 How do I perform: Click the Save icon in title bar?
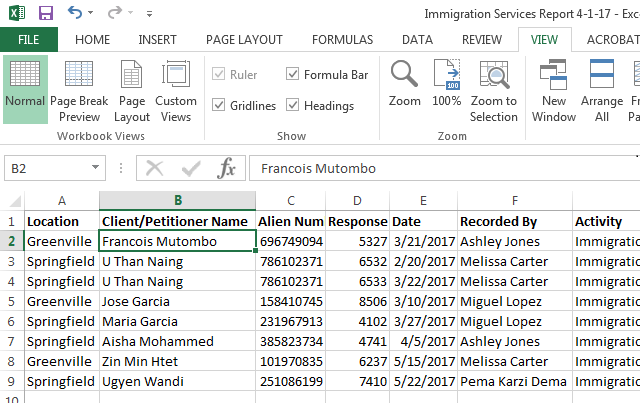(x=45, y=14)
